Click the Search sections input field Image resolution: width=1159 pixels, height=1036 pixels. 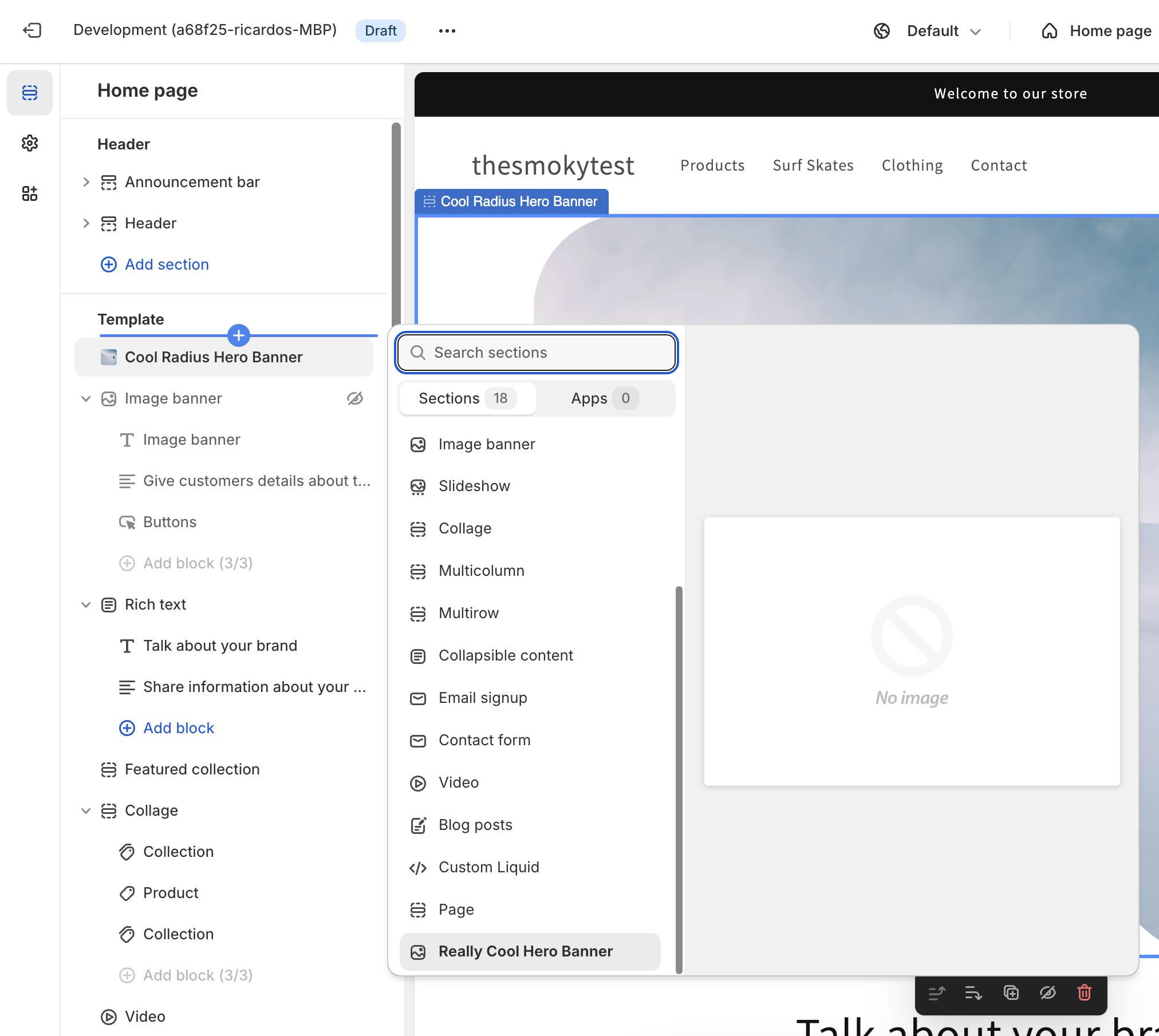click(x=536, y=353)
